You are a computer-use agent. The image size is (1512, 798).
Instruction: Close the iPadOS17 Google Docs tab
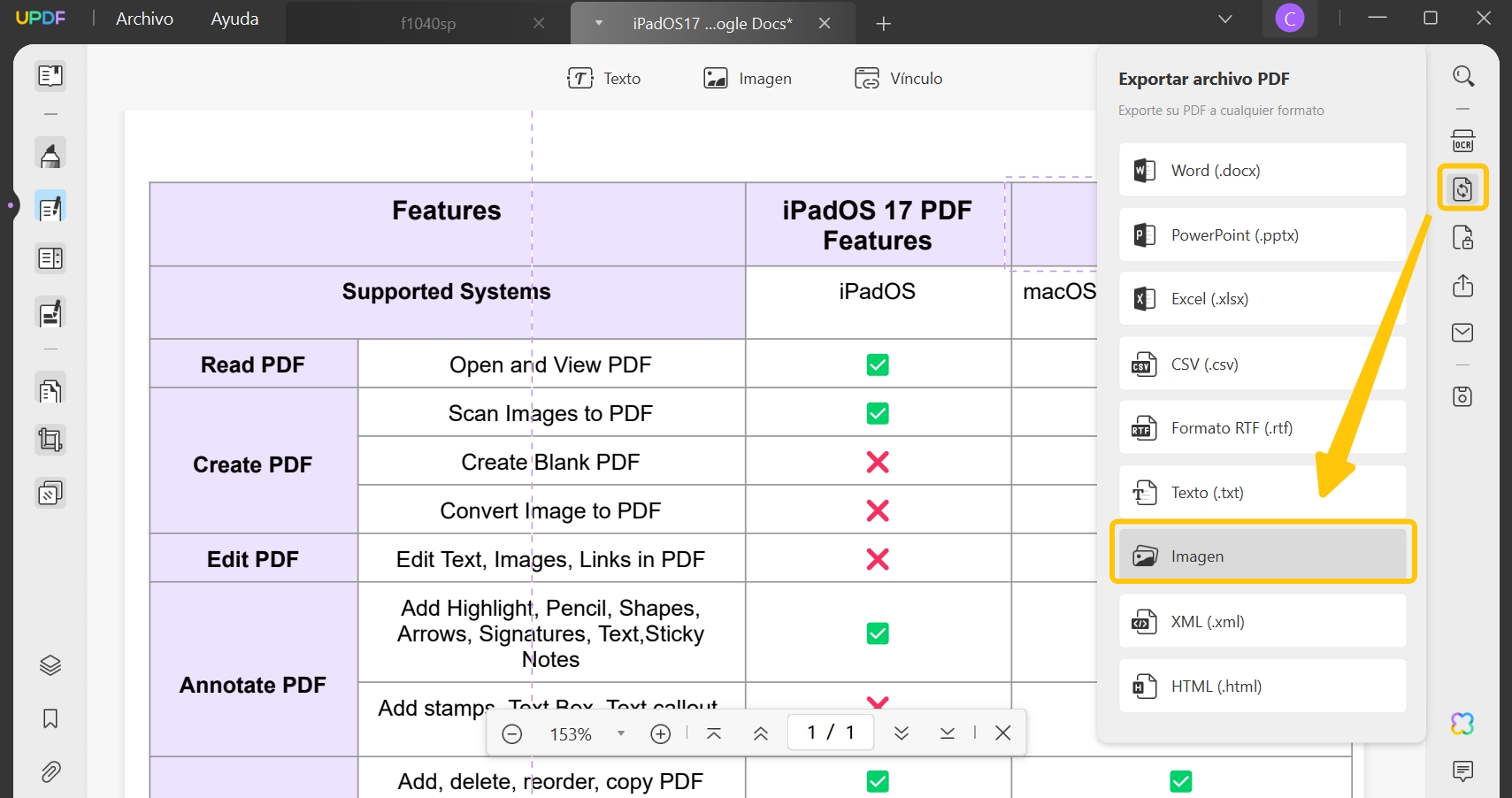tap(825, 23)
